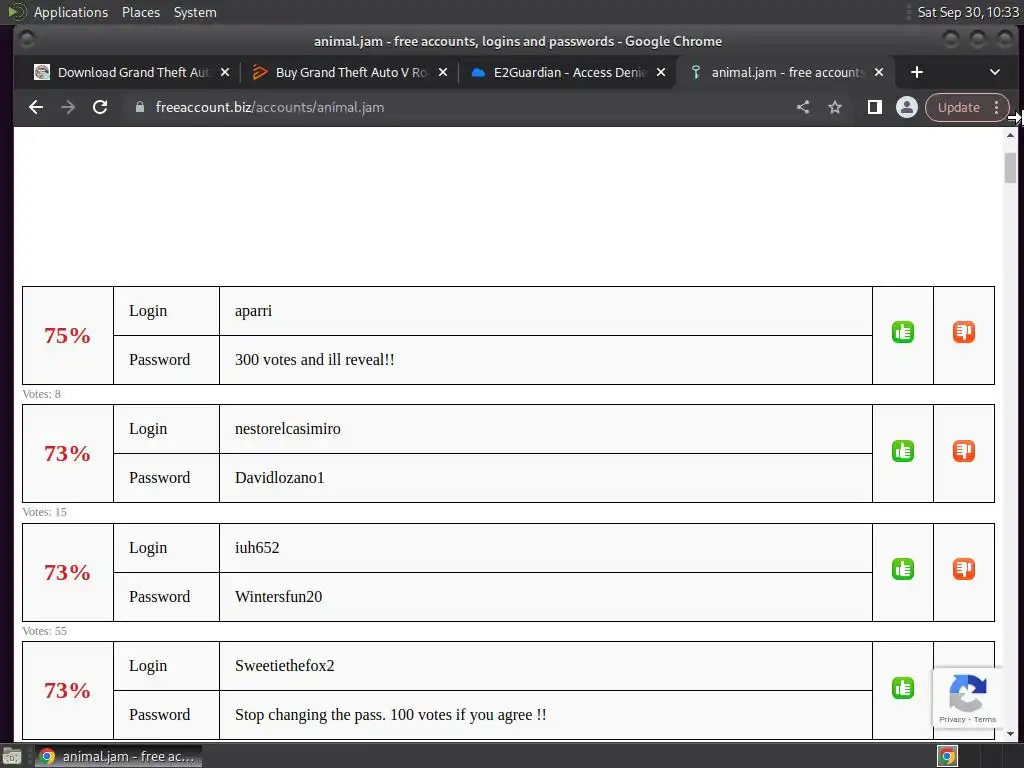Downvote the aparri account
The width and height of the screenshot is (1024, 768).
click(963, 332)
